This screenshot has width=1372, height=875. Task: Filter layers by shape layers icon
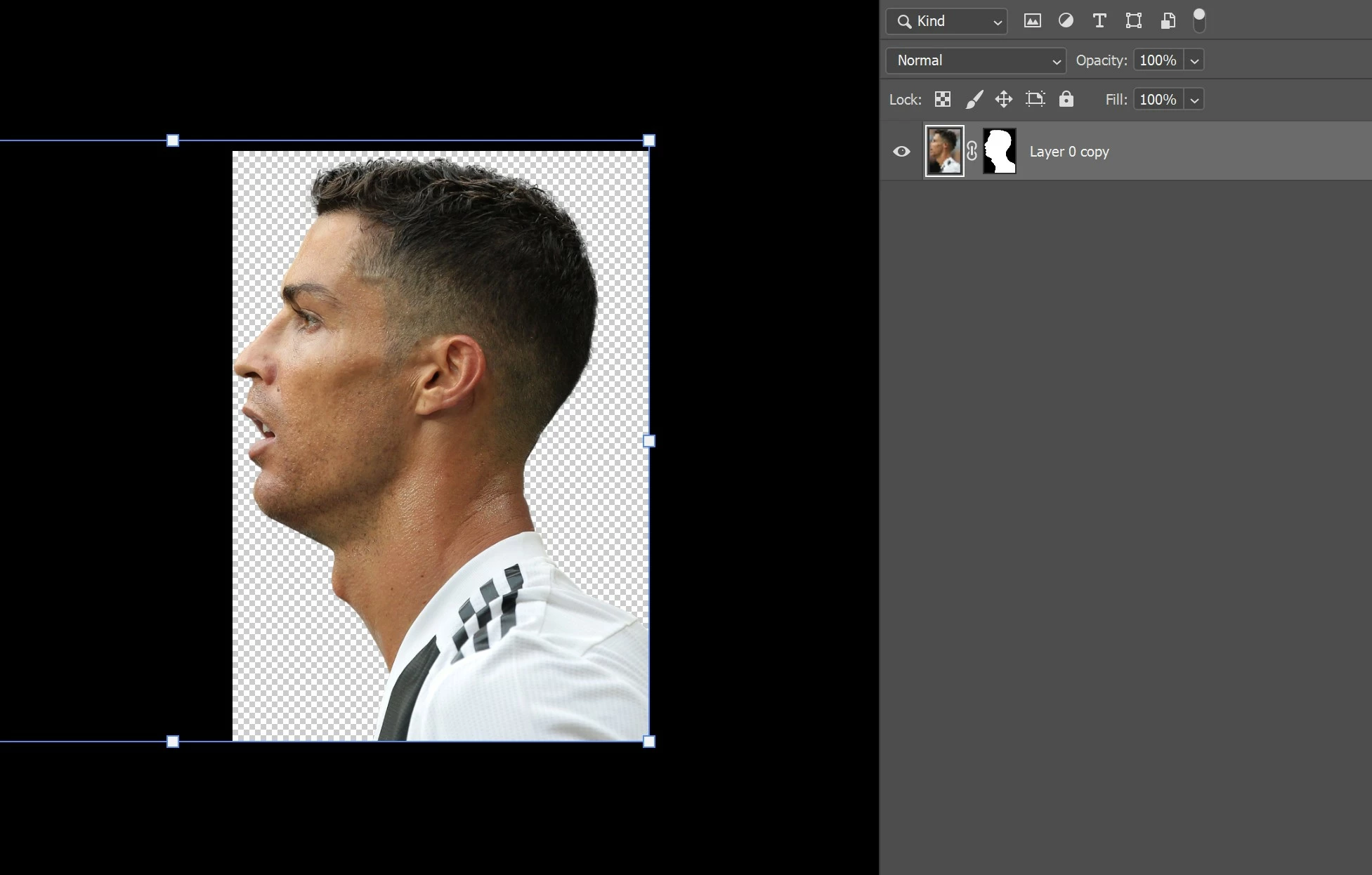[x=1133, y=21]
